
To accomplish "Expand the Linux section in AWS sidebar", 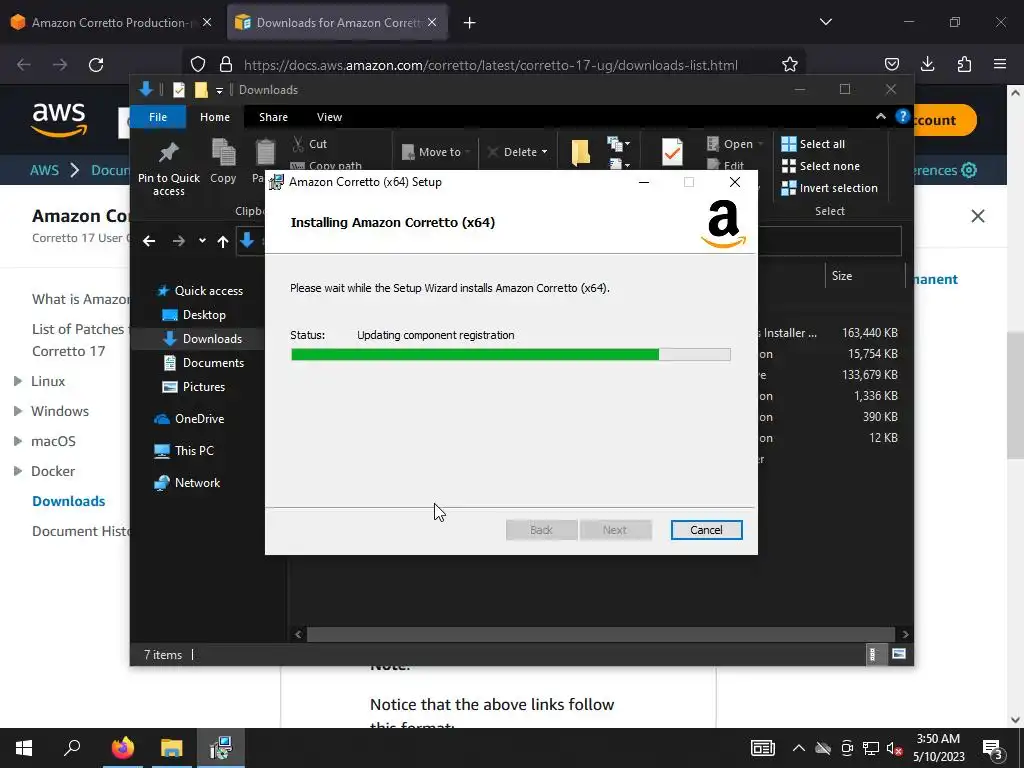I will pyautogui.click(x=18, y=381).
